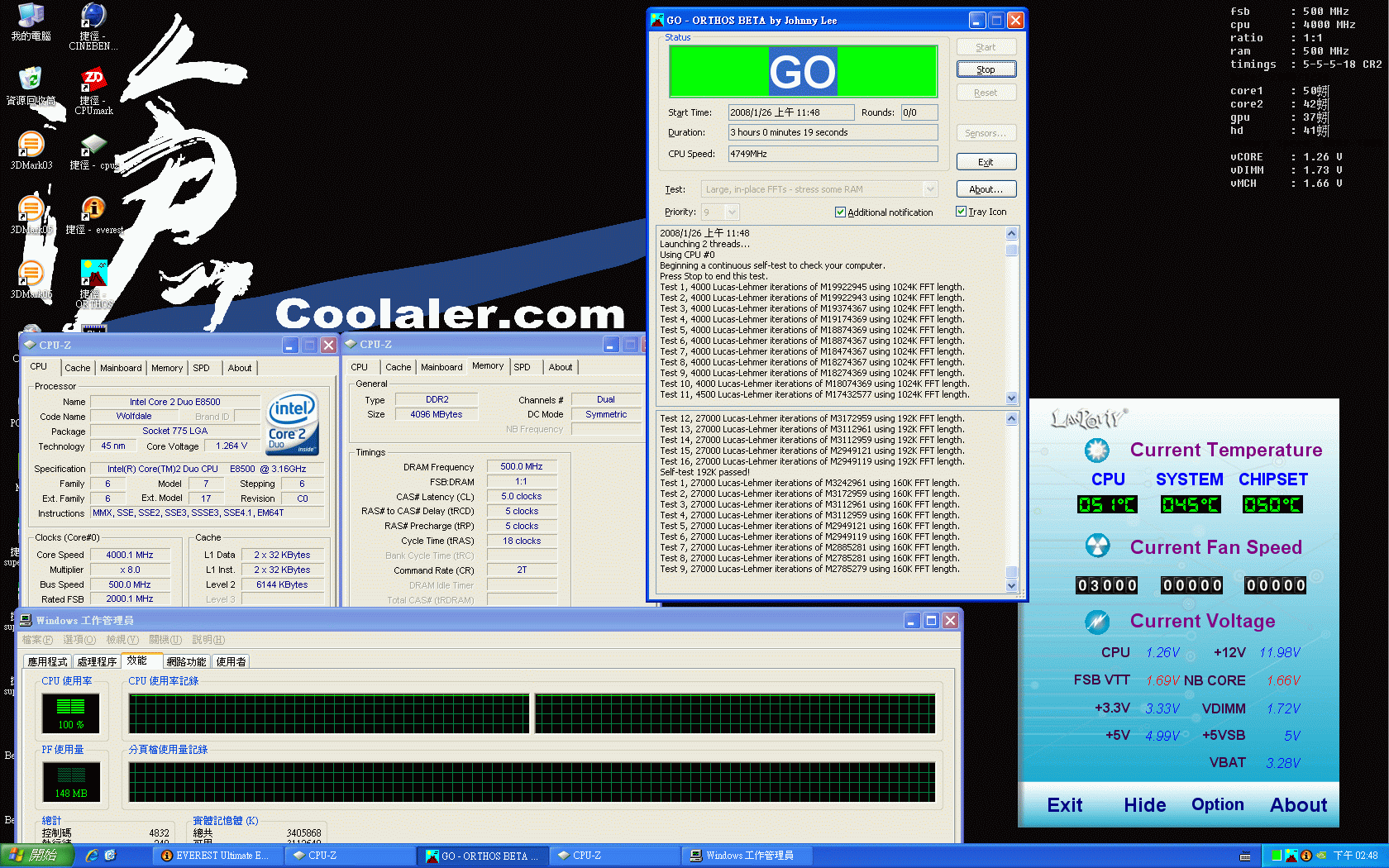Open the Start (開始) menu button
The image size is (1389, 868).
tap(38, 856)
